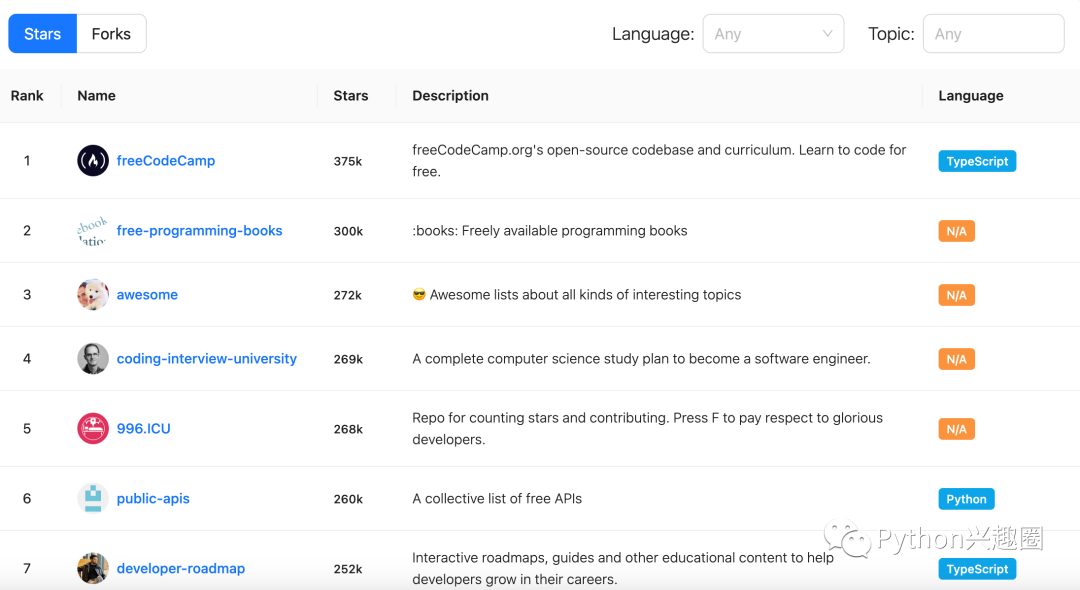The width and height of the screenshot is (1080, 590).
Task: Open the developer-roadmap repository link
Action: [x=180, y=569]
